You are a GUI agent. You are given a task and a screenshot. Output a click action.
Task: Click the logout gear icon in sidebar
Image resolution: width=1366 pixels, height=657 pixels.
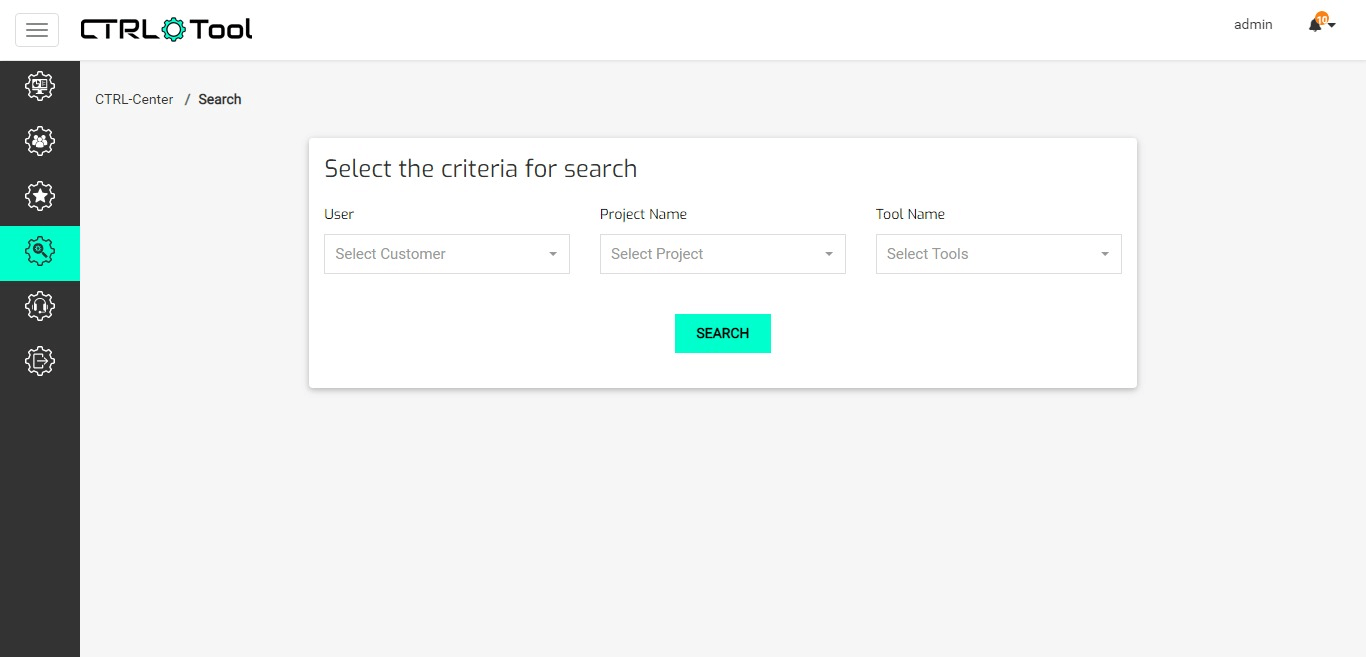(x=39, y=360)
